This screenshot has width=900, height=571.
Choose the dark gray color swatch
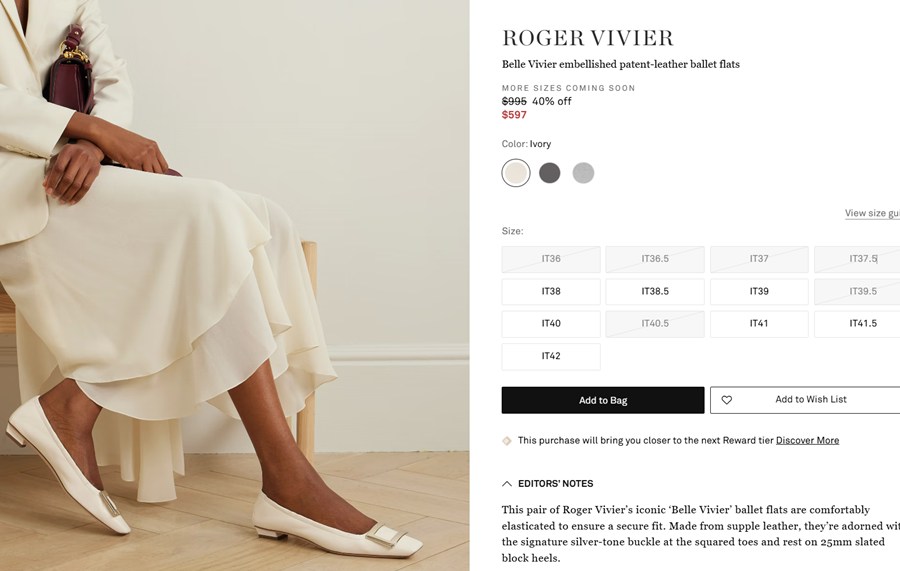tap(549, 173)
